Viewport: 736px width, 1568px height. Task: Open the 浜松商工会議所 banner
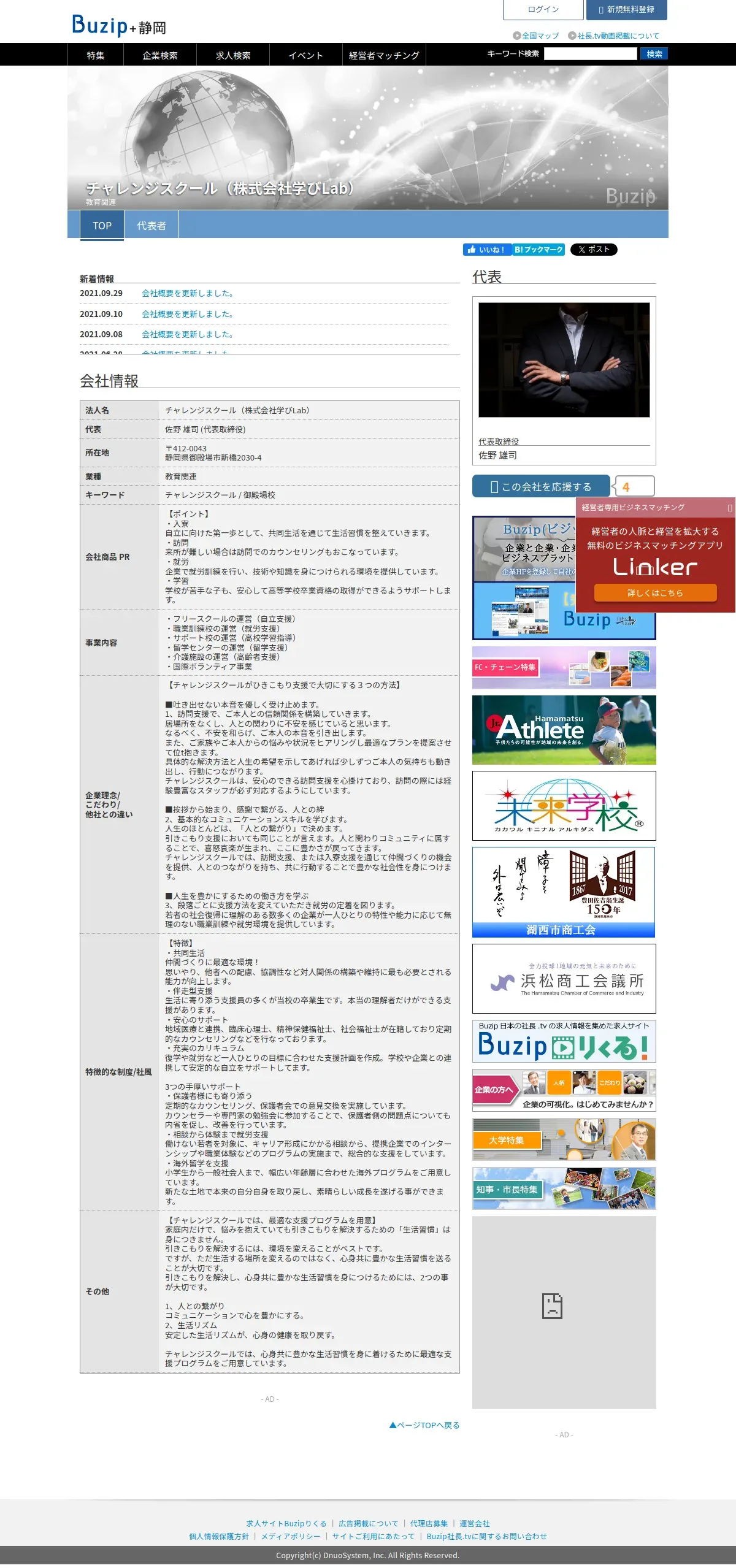[x=564, y=979]
